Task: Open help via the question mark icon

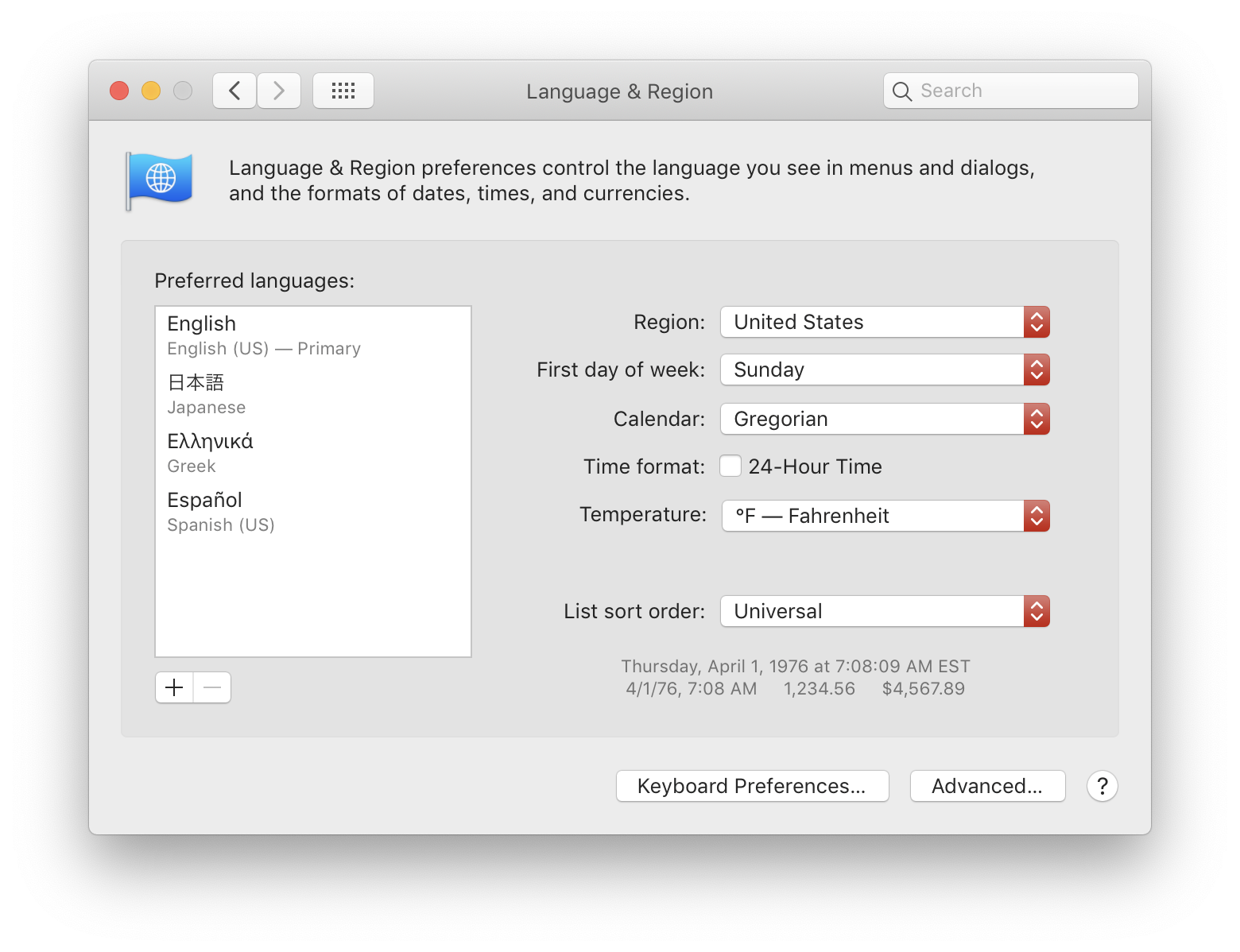Action: (x=1102, y=786)
